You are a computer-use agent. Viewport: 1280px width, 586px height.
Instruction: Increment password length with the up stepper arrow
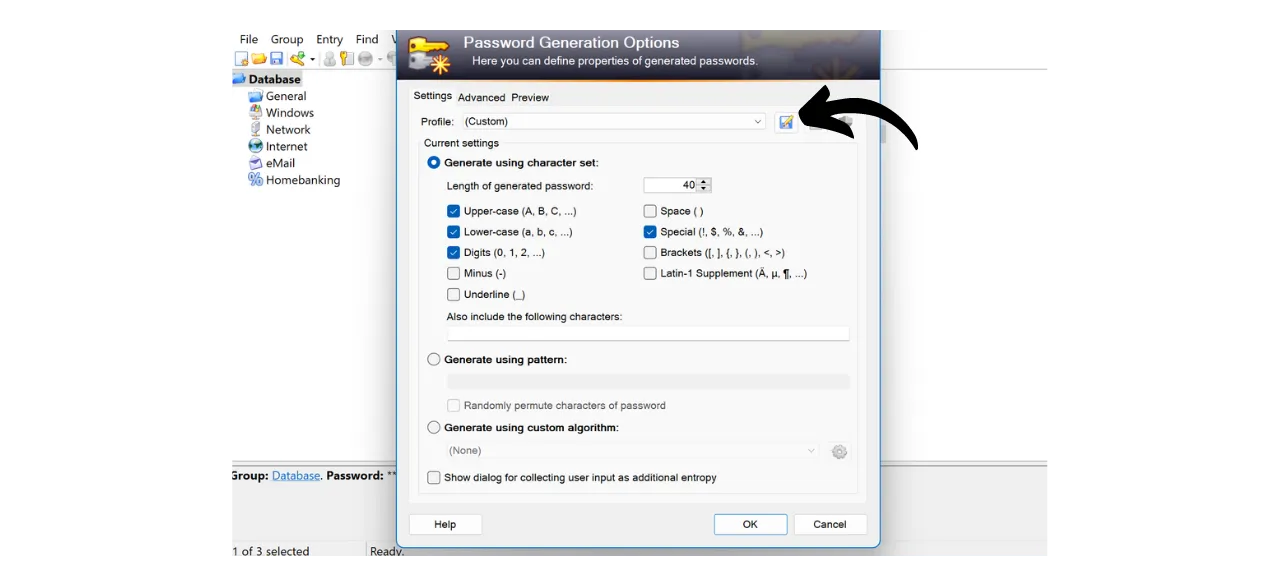pyautogui.click(x=703, y=181)
